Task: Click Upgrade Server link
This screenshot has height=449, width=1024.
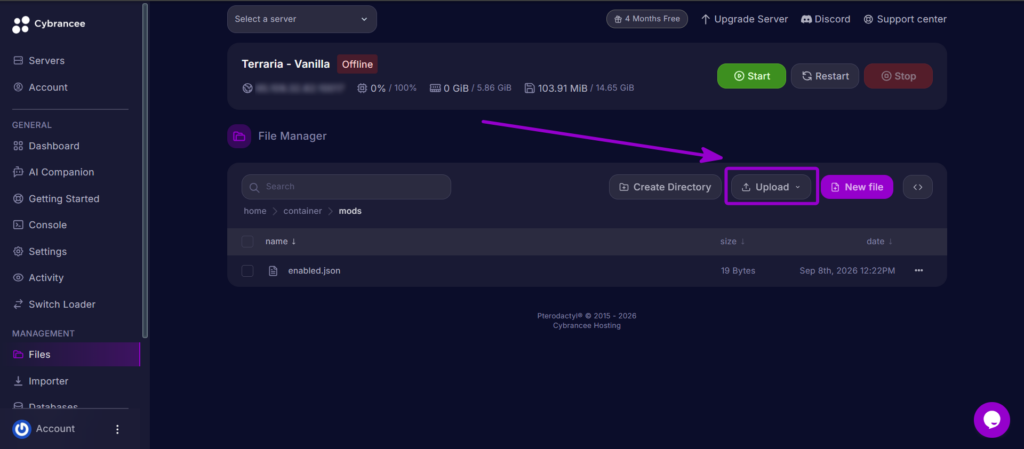Action: [744, 19]
